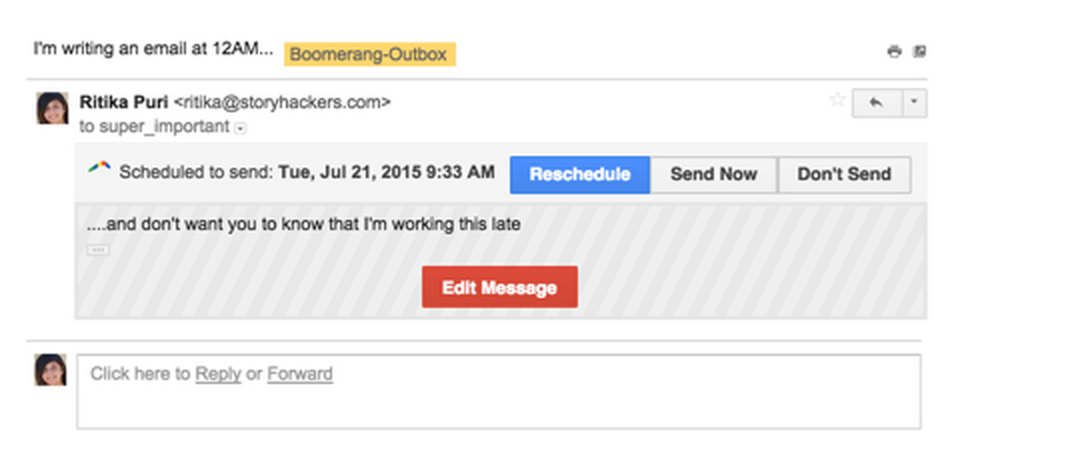This screenshot has height=470, width=1092.
Task: Select the Boomerang-Outbox label tag
Action: point(369,54)
